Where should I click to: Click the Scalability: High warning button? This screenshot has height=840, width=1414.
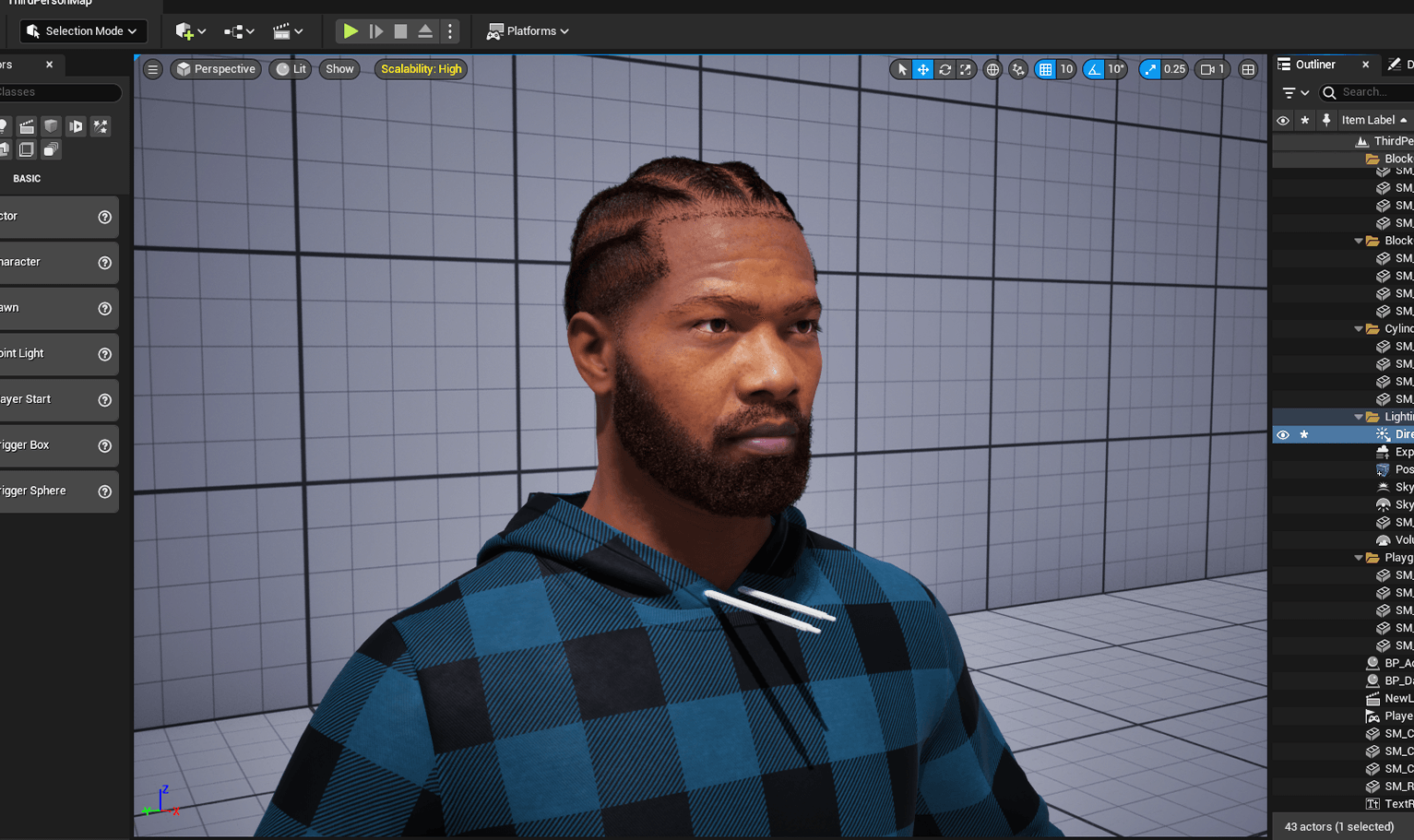[422, 69]
